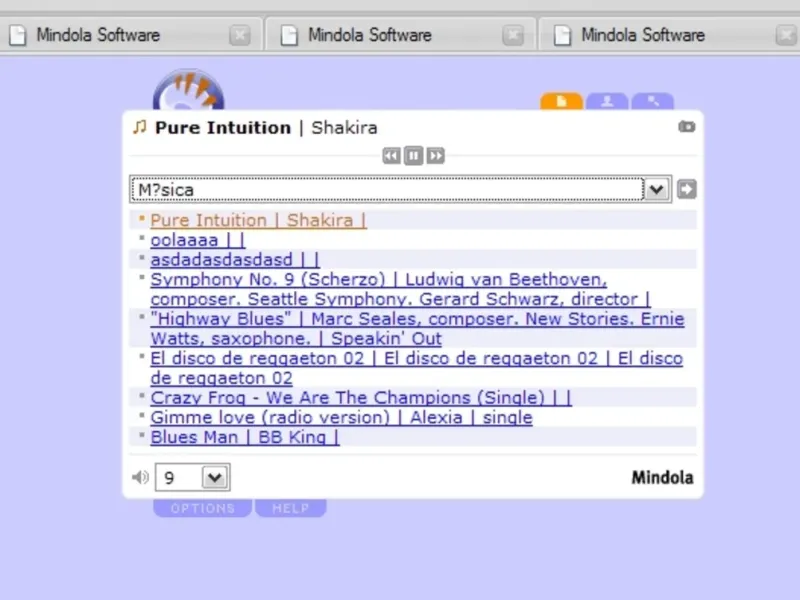800x600 pixels.
Task: Click the HELP button
Action: point(290,508)
